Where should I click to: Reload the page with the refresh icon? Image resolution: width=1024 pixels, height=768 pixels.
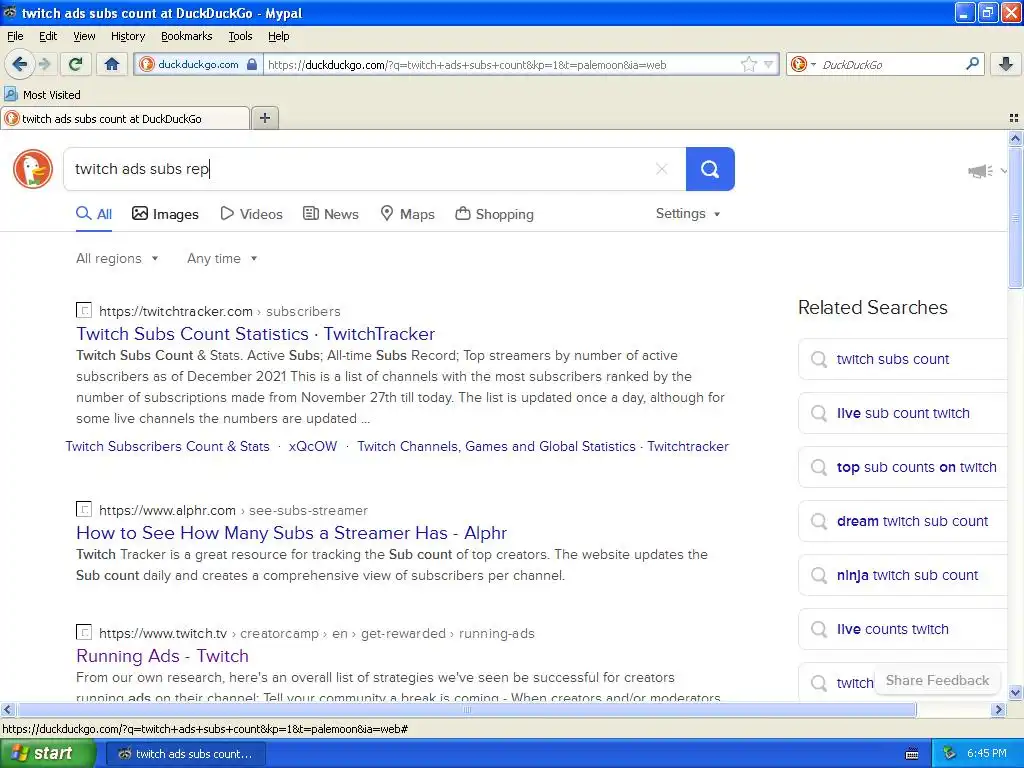(x=75, y=64)
